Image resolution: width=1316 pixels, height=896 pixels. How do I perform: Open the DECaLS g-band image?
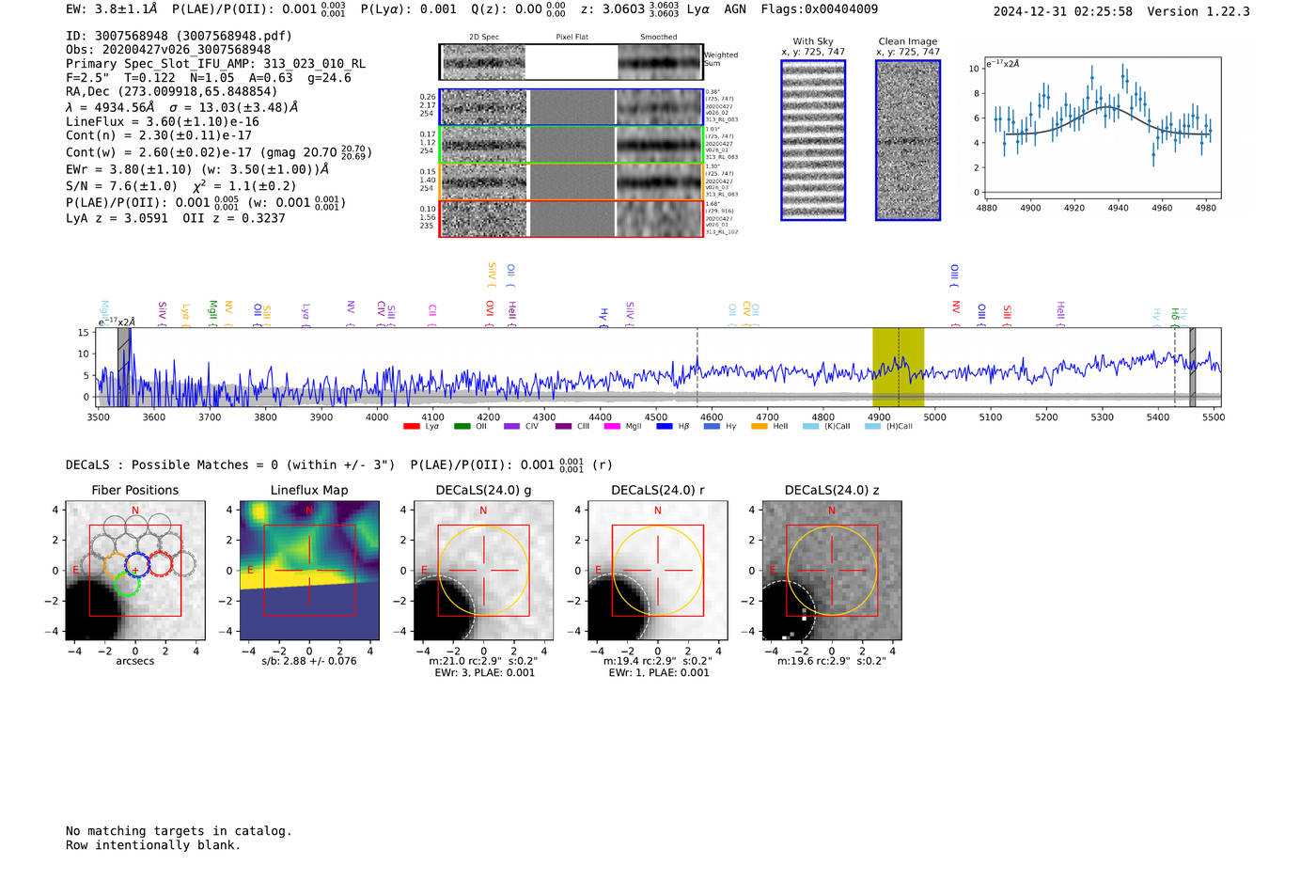click(483, 571)
